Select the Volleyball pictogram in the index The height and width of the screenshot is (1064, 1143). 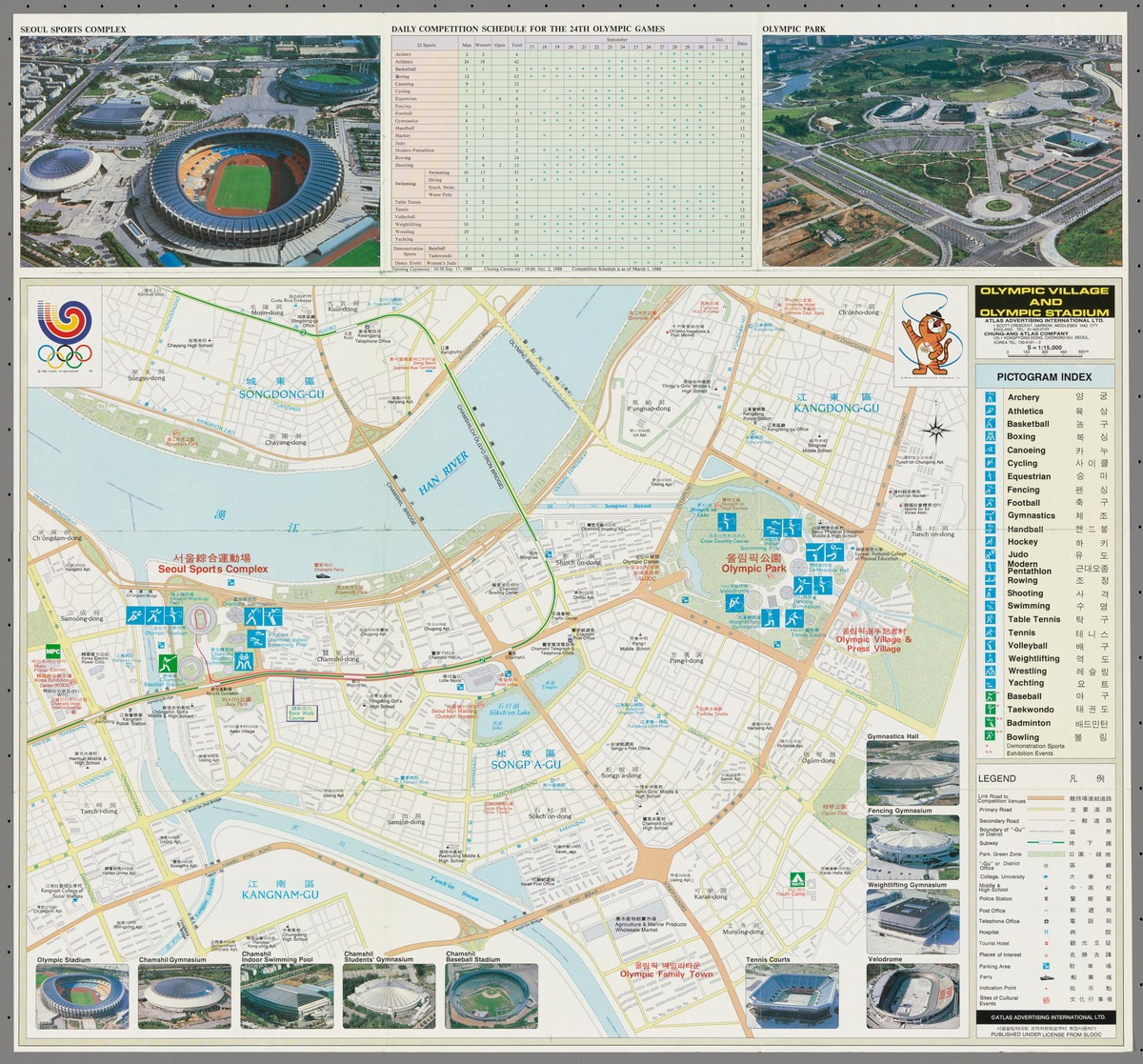pyautogui.click(x=991, y=645)
